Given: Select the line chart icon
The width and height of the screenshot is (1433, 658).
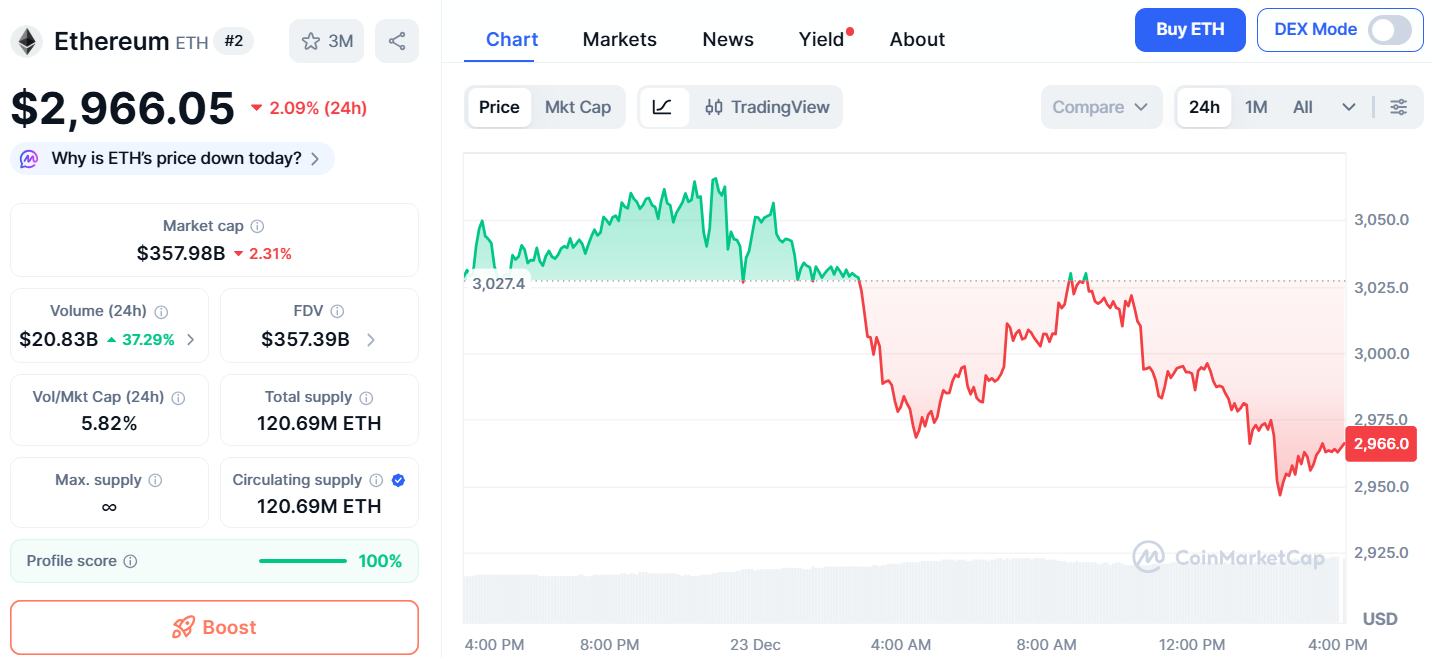Looking at the screenshot, I should 662,107.
